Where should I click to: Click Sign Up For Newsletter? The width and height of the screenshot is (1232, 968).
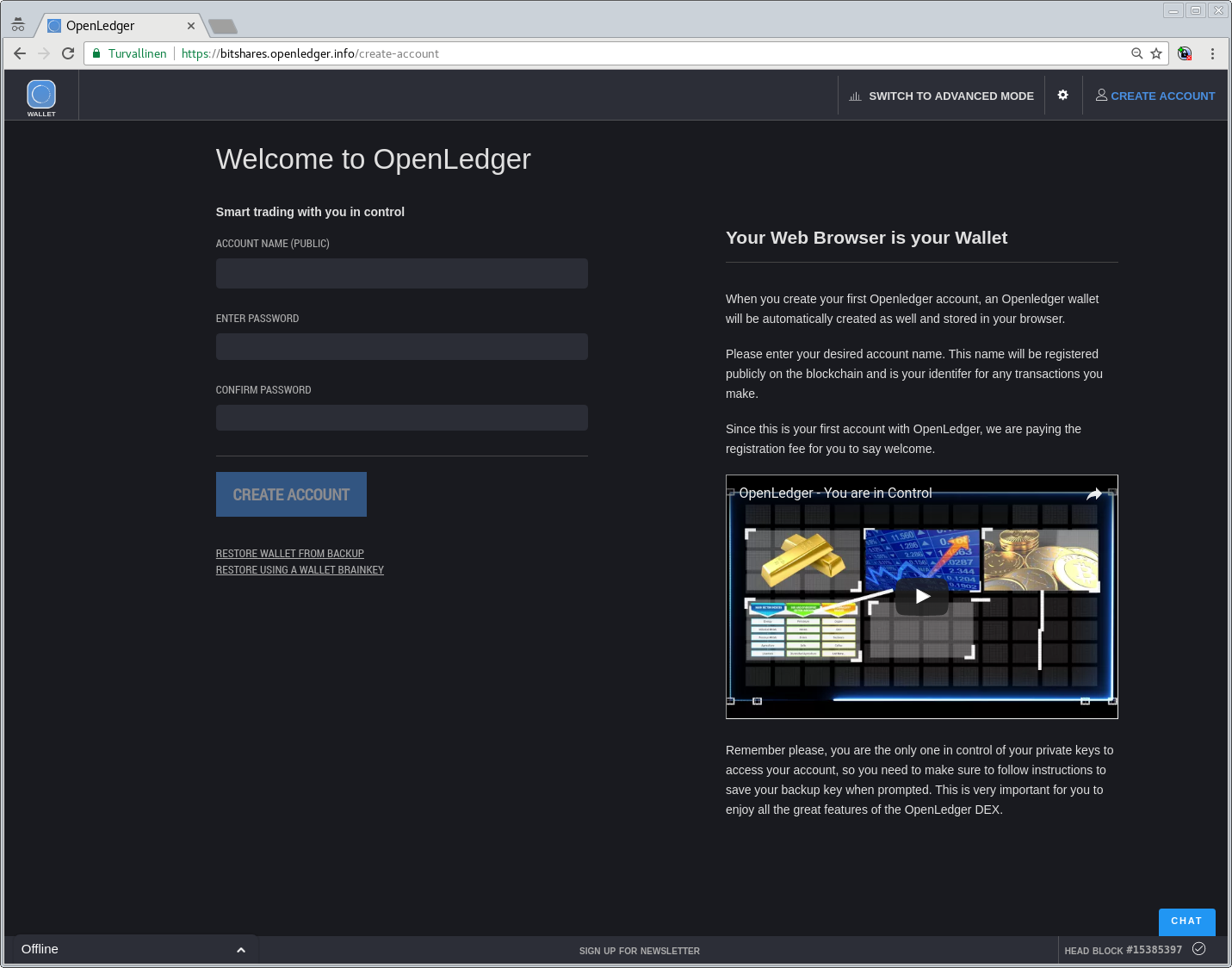click(640, 951)
